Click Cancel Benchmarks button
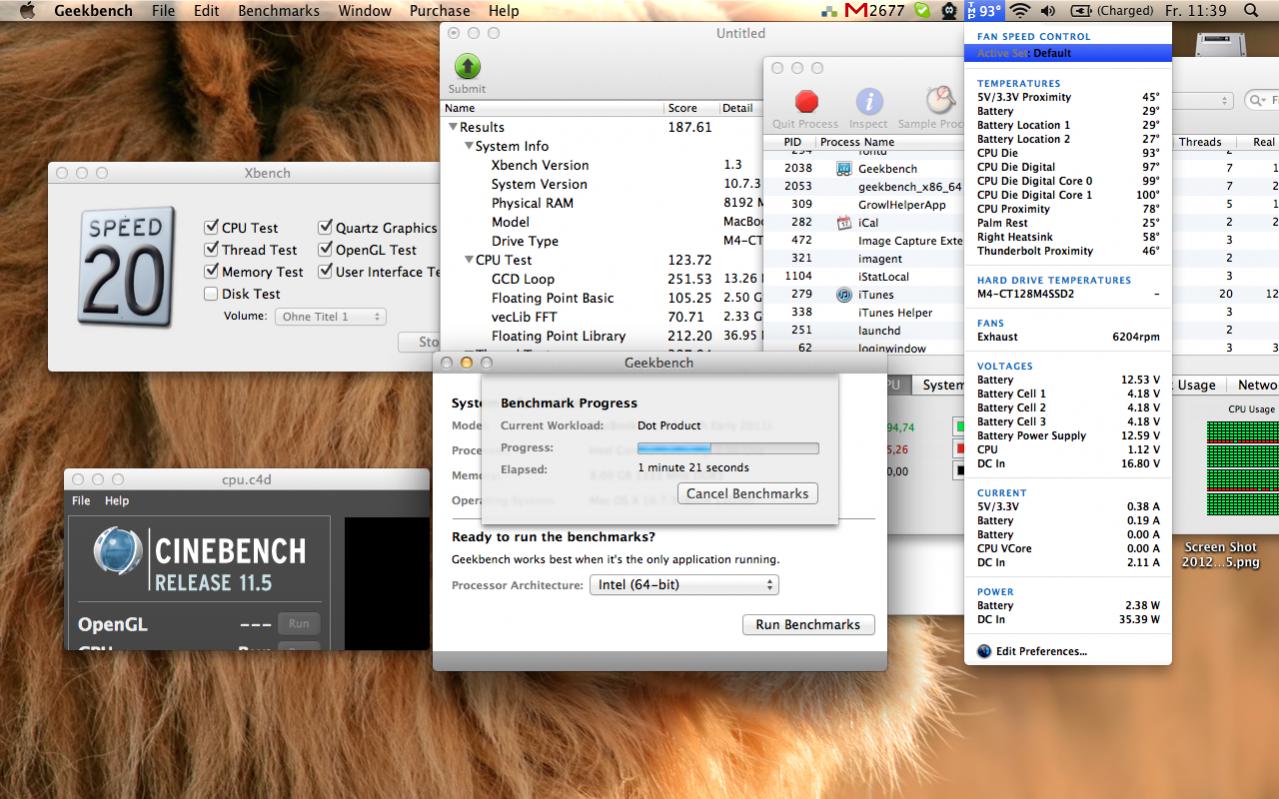1279x799 pixels. point(748,494)
